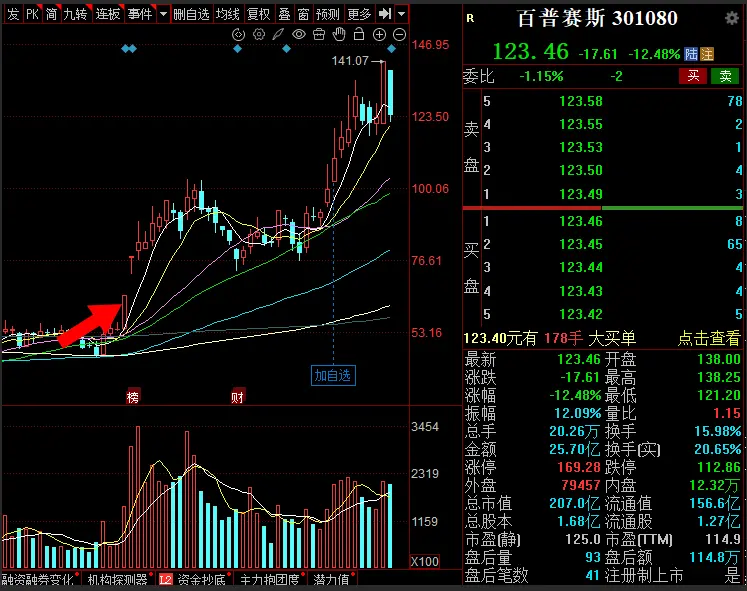Screen dimensions: 747x591
Task: Click the L2 icon before 资金抄底
Action: 165,579
